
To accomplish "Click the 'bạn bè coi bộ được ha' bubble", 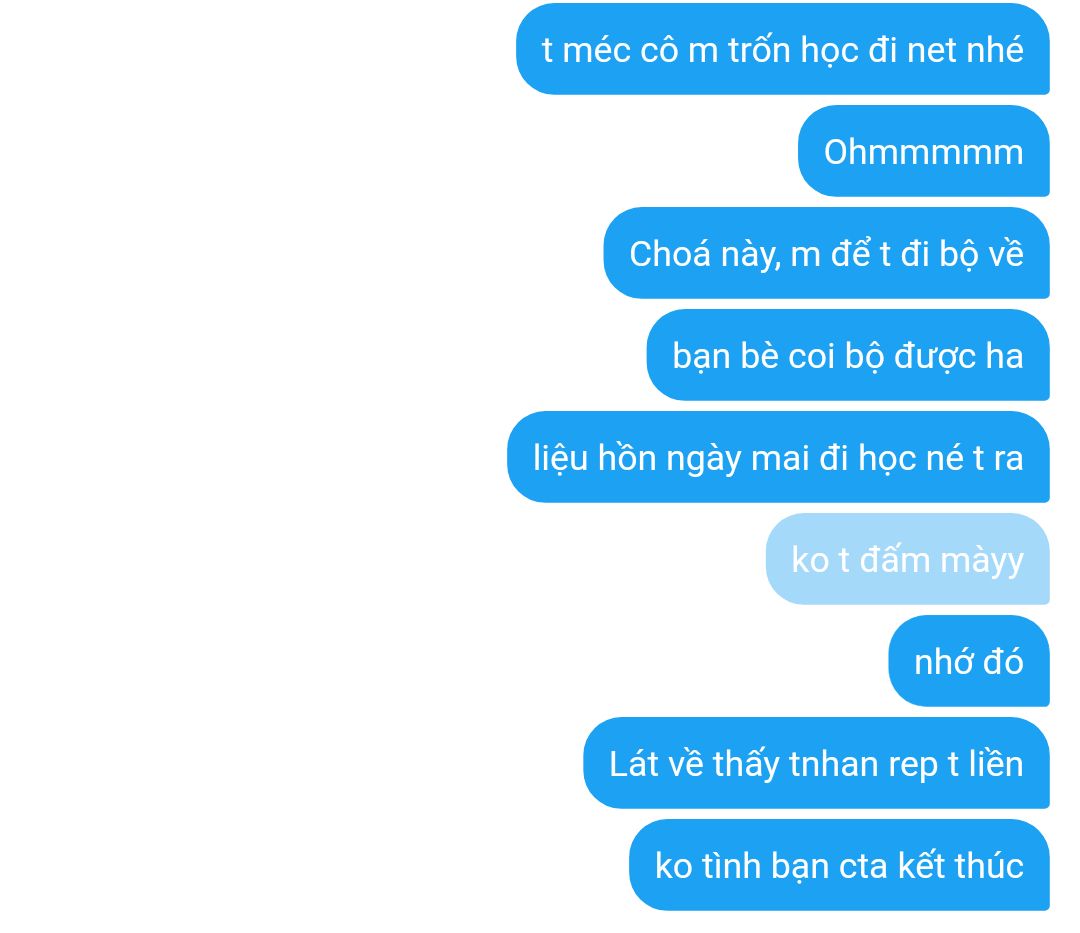I will pyautogui.click(x=848, y=355).
